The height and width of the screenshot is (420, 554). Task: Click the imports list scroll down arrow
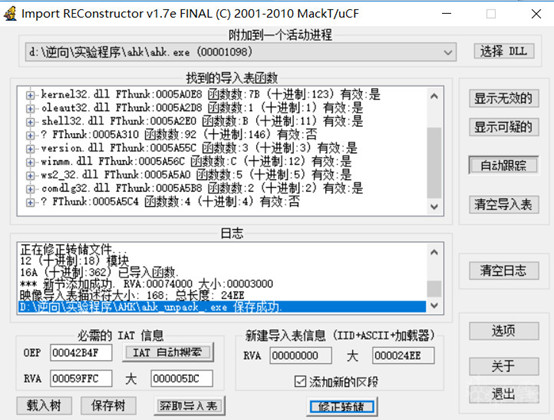point(434,207)
